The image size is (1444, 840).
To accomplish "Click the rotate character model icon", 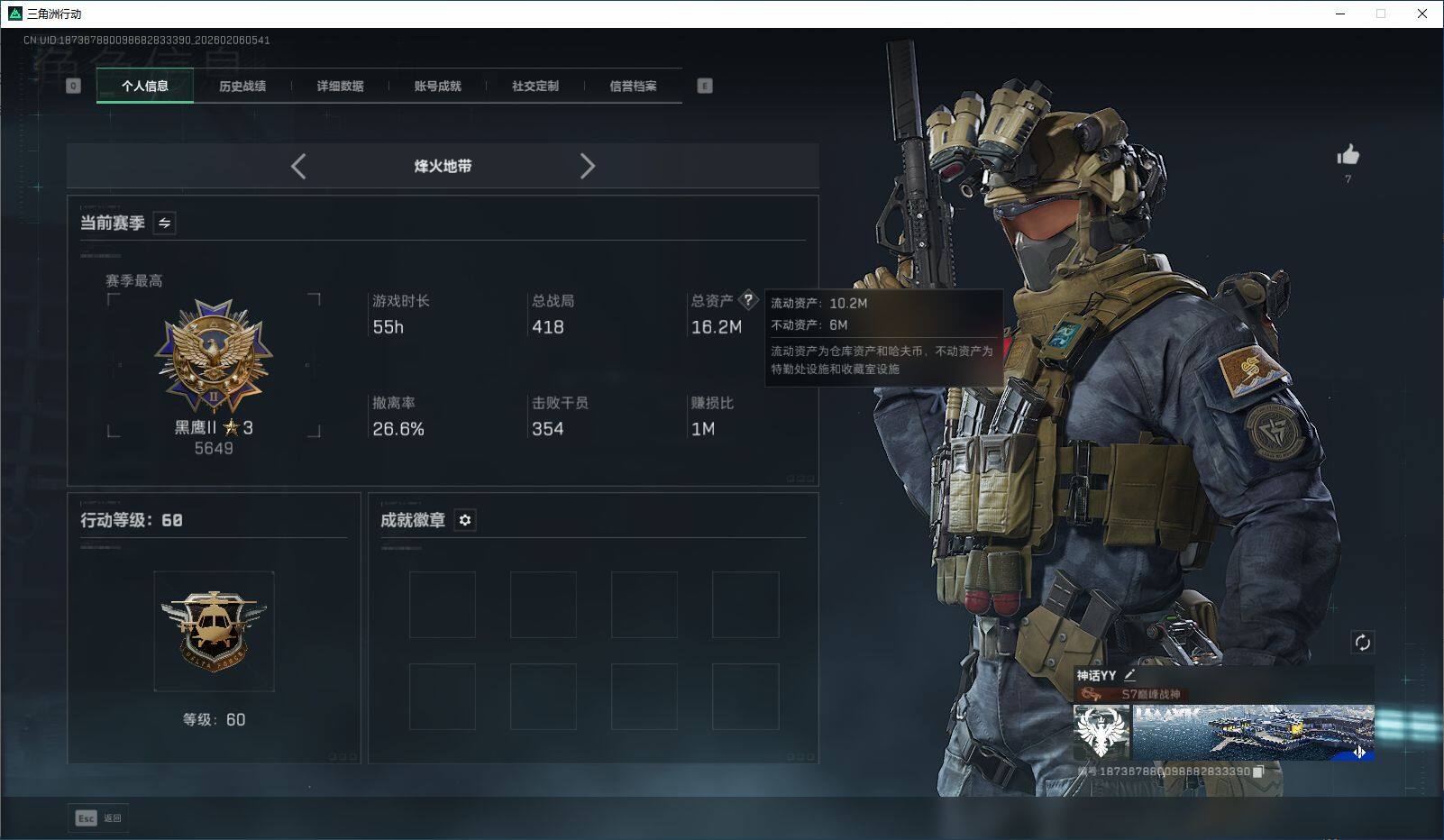I will [1362, 642].
